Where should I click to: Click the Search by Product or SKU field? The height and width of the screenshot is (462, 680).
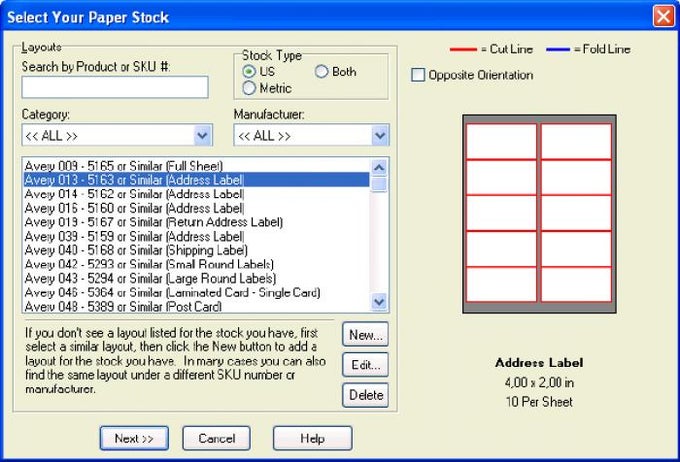[115, 87]
